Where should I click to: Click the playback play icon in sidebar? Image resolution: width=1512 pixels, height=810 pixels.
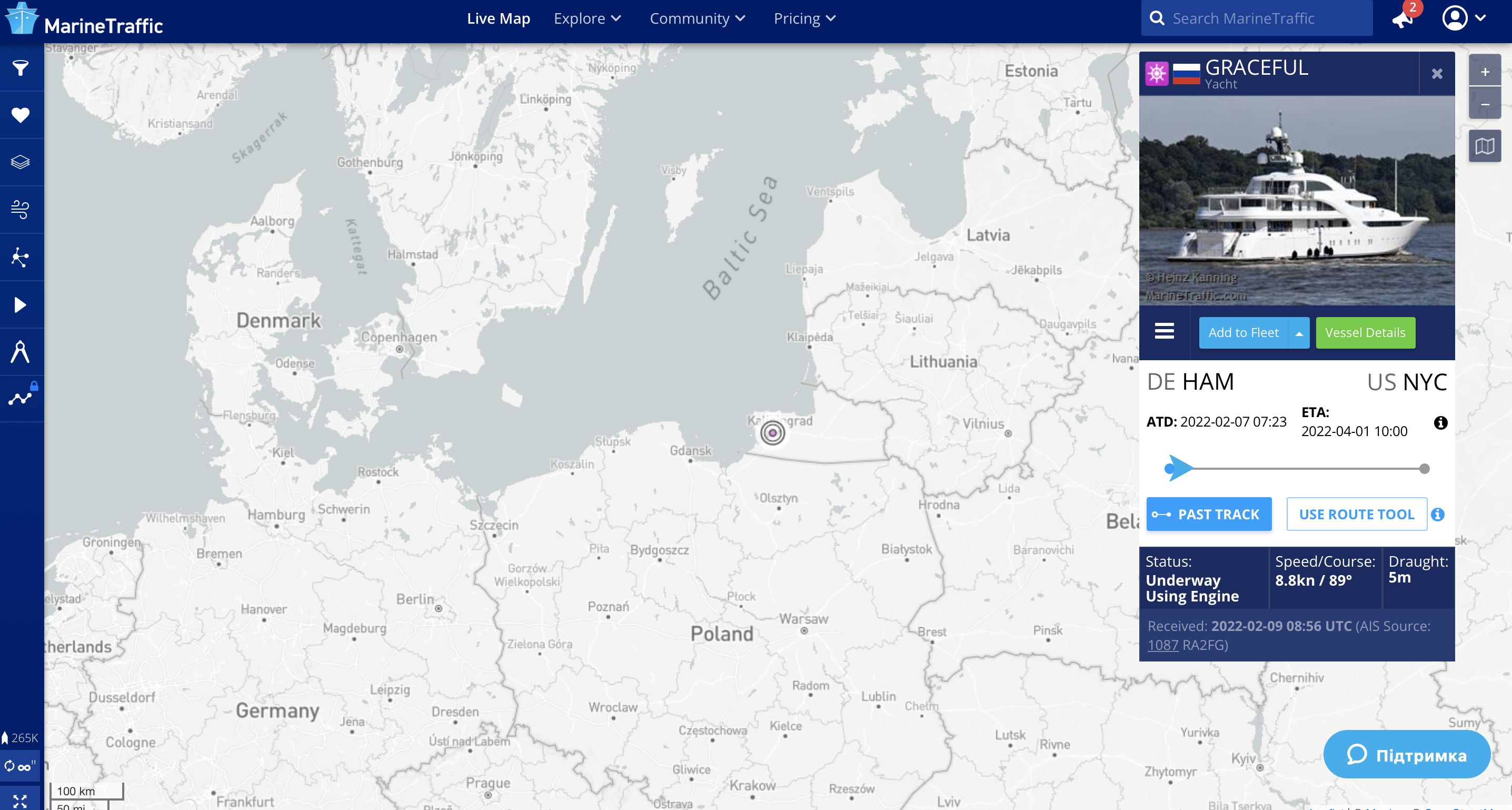tap(21, 305)
